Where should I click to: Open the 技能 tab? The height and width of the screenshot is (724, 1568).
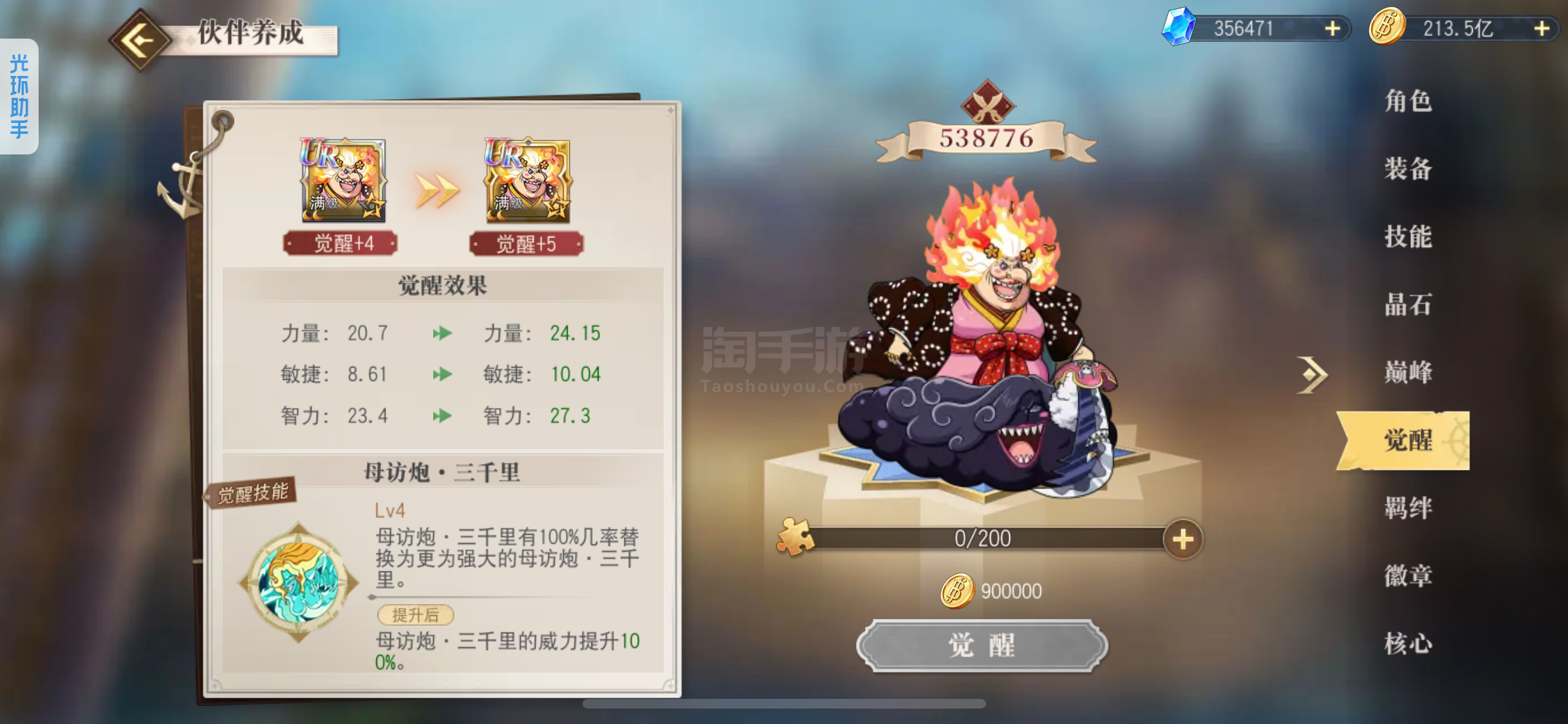tap(1408, 237)
